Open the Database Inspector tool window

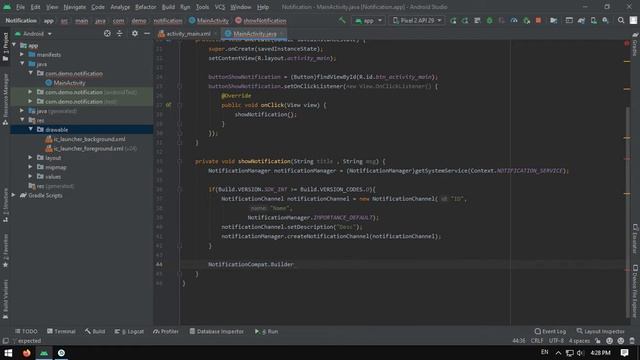click(216, 331)
